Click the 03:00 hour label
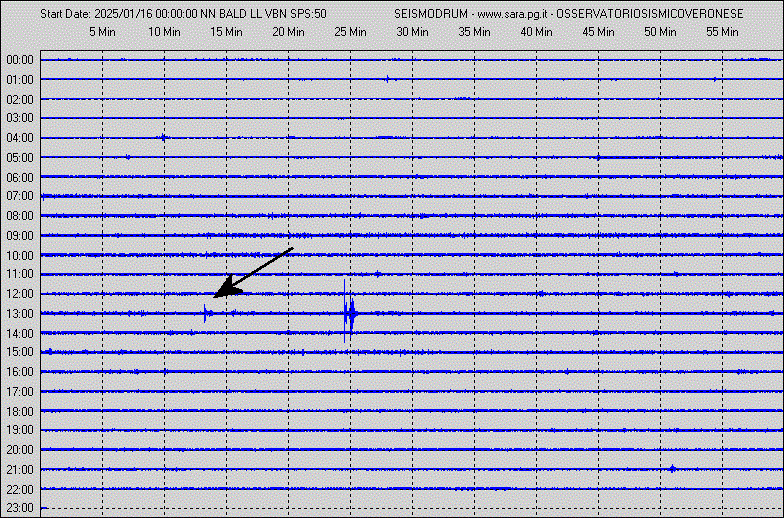 click(20, 118)
